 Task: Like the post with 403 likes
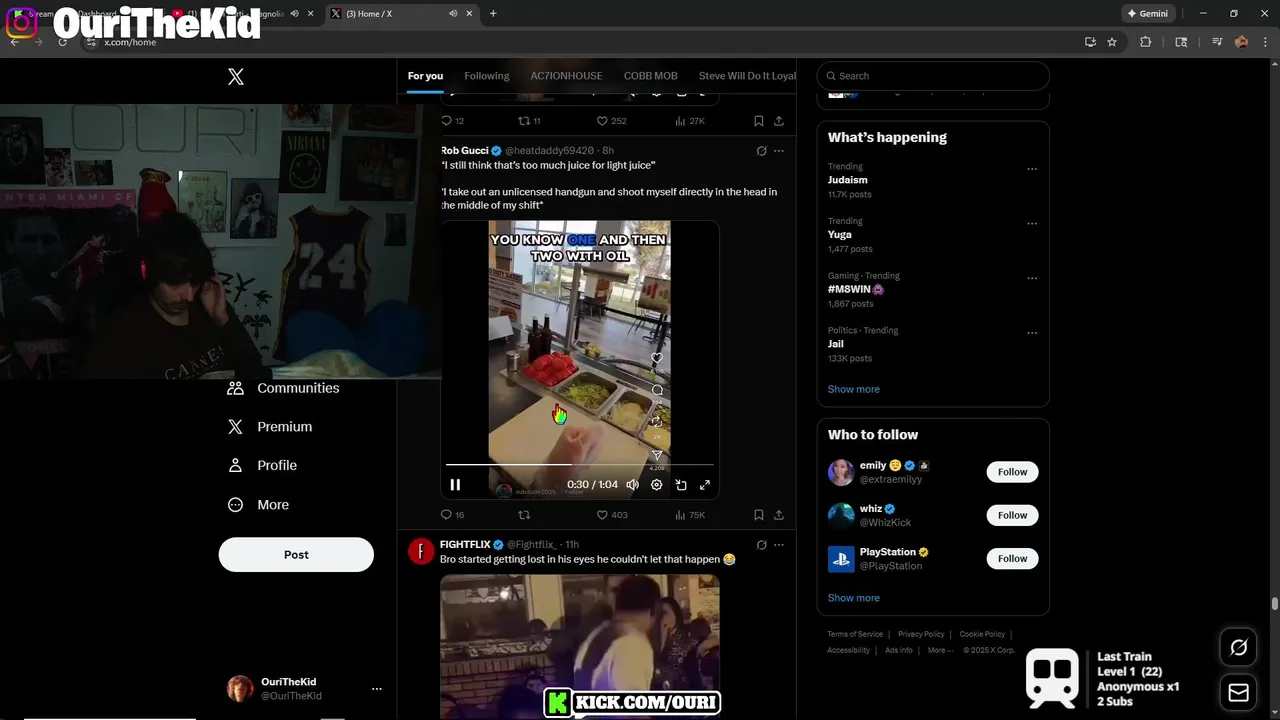612,515
